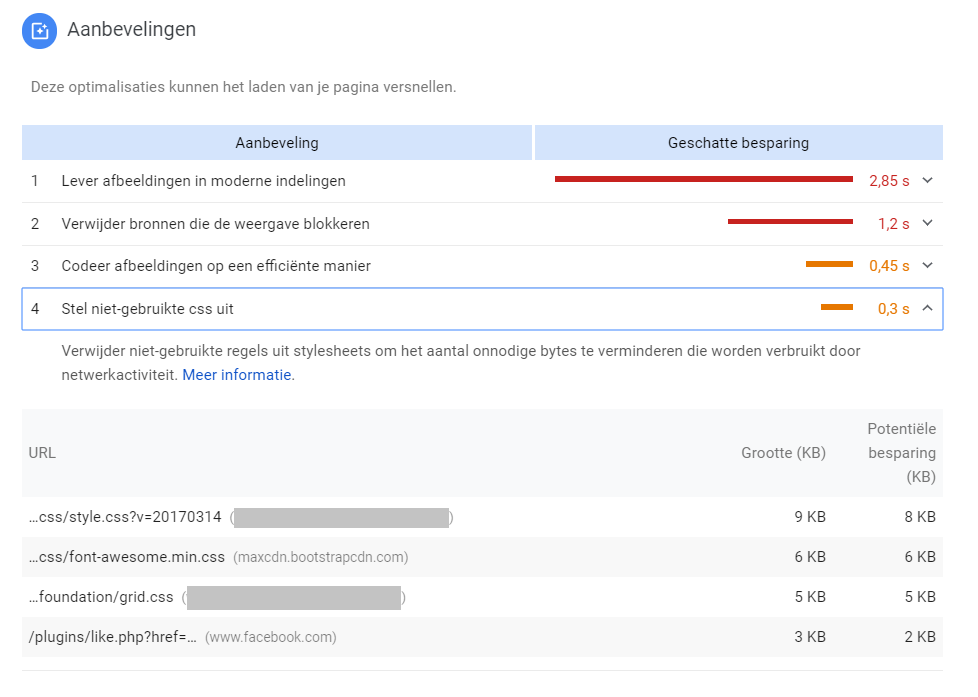This screenshot has height=697, width=978.
Task: Click the orange 0,3 s savings bar
Action: pos(836,307)
